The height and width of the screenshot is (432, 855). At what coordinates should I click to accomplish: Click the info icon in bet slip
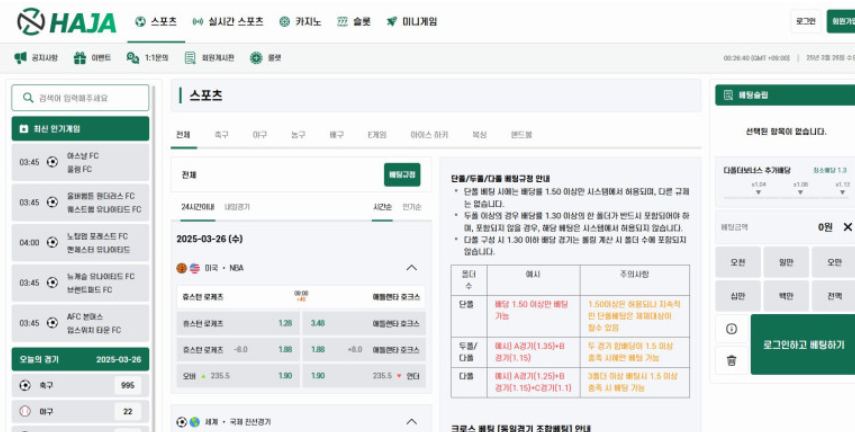731,329
